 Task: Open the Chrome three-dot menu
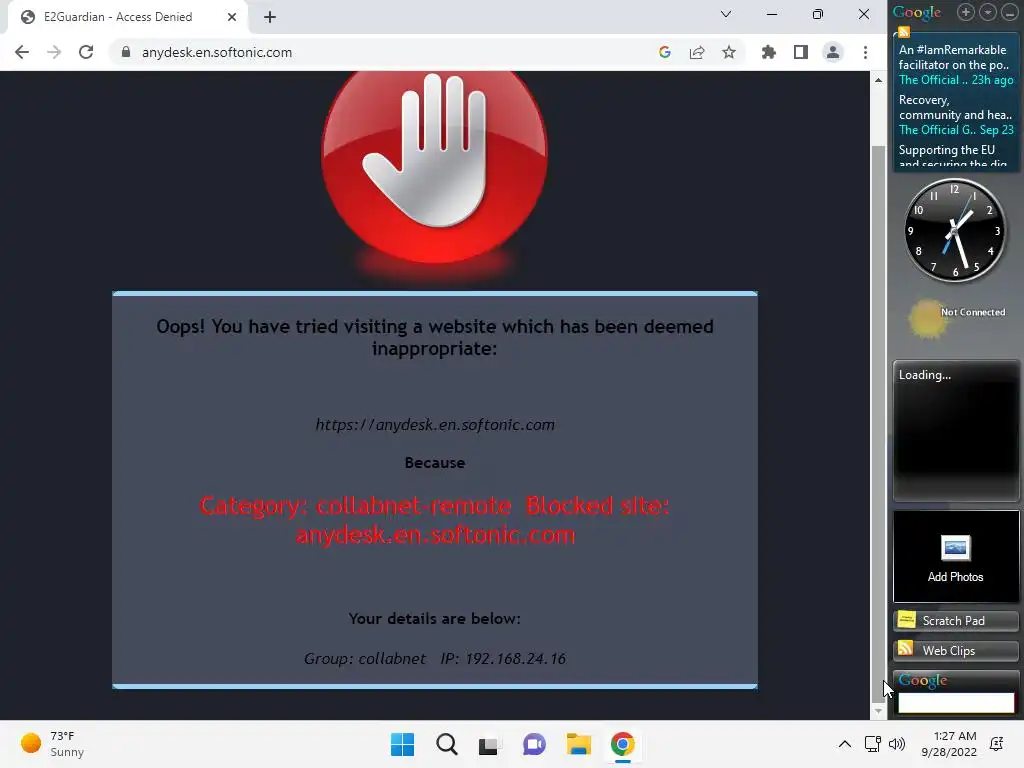(x=865, y=52)
